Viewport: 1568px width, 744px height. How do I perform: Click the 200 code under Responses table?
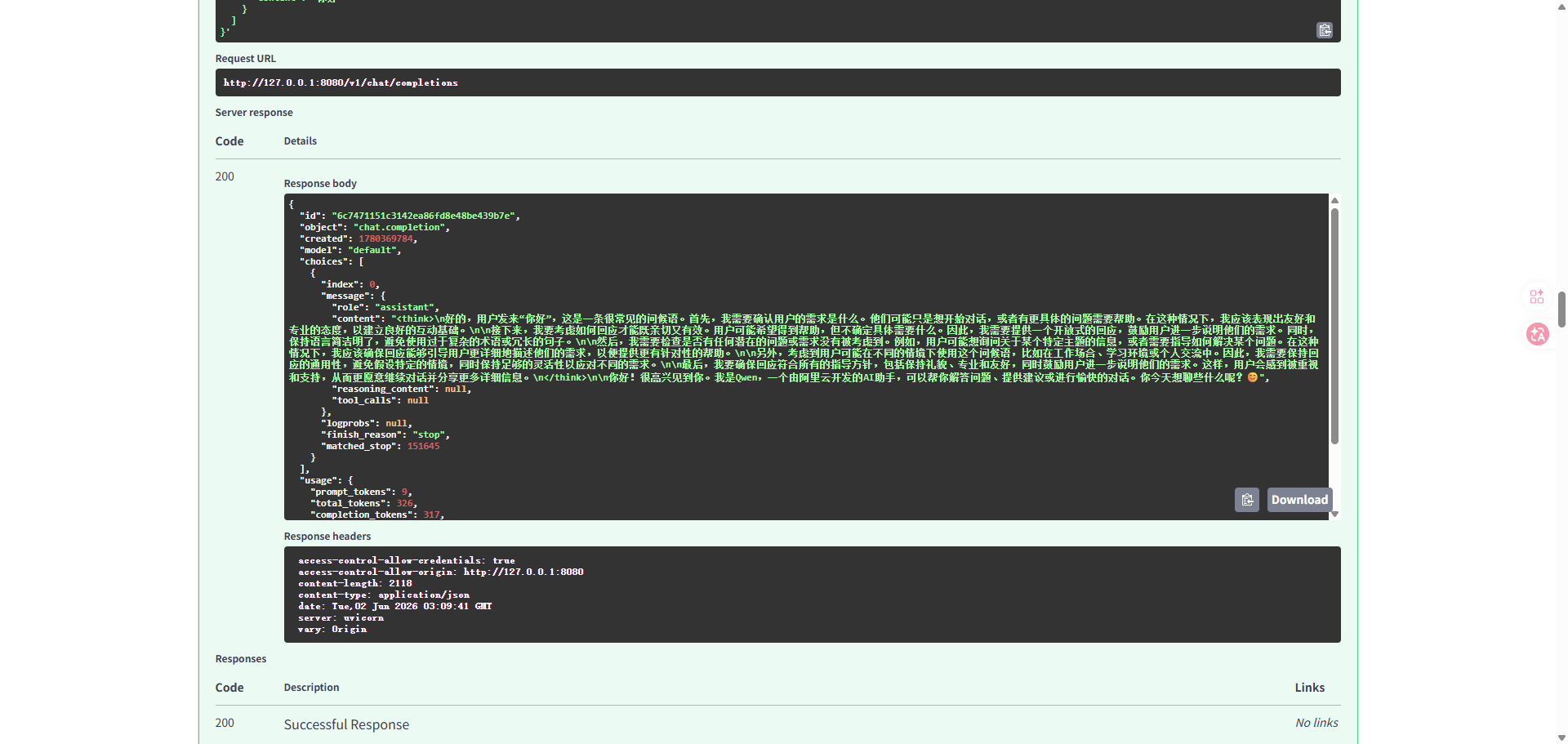[x=225, y=723]
